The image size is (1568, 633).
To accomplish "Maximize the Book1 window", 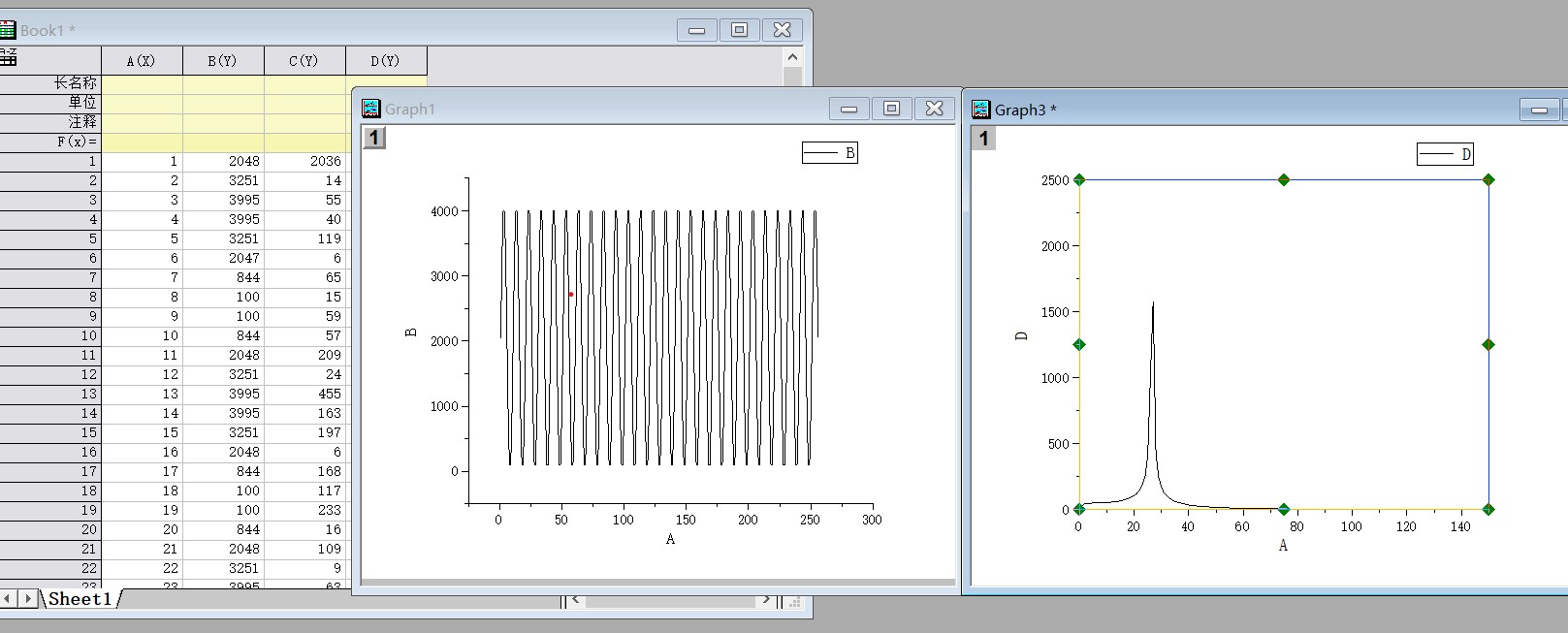I will [739, 30].
